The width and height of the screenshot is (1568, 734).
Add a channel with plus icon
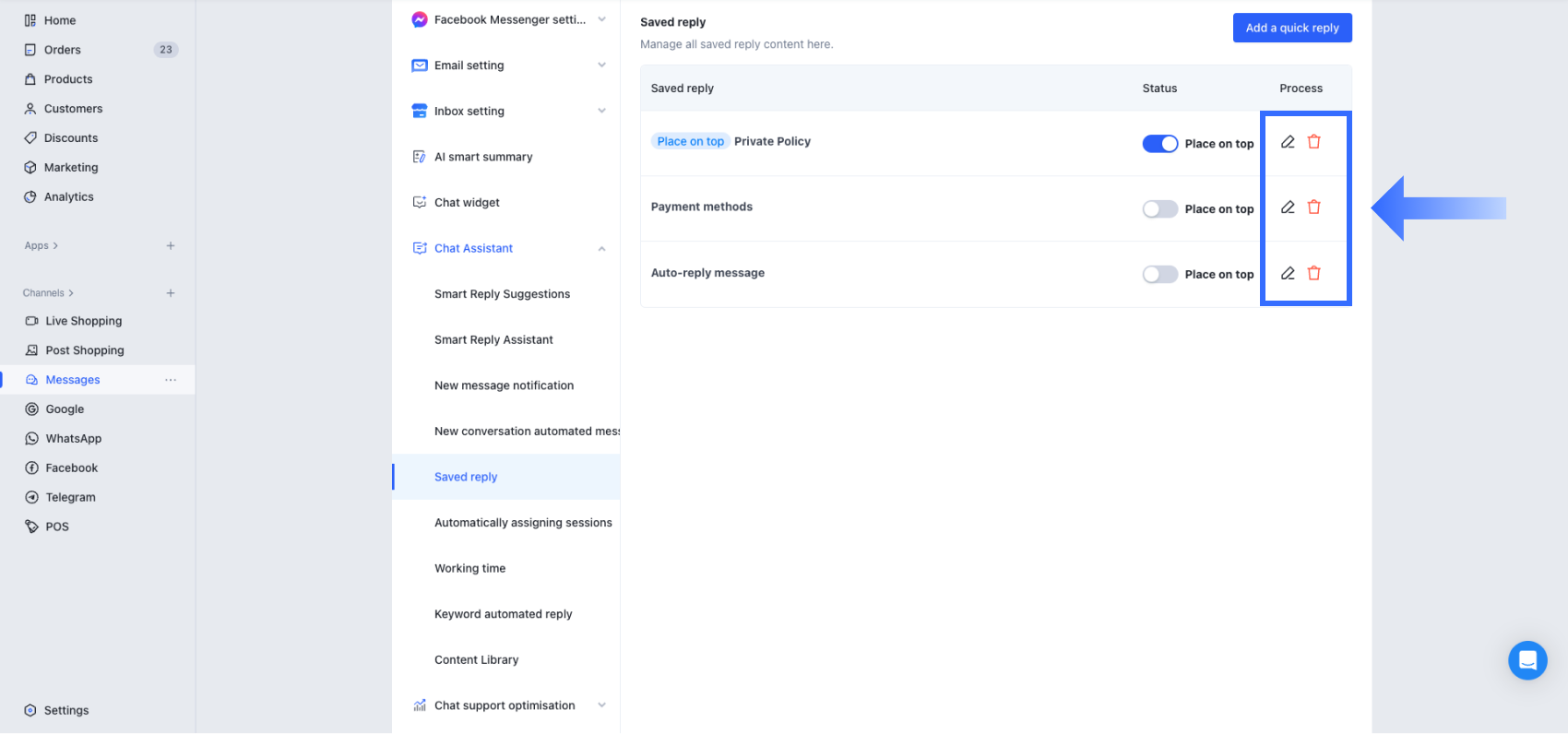[171, 293]
